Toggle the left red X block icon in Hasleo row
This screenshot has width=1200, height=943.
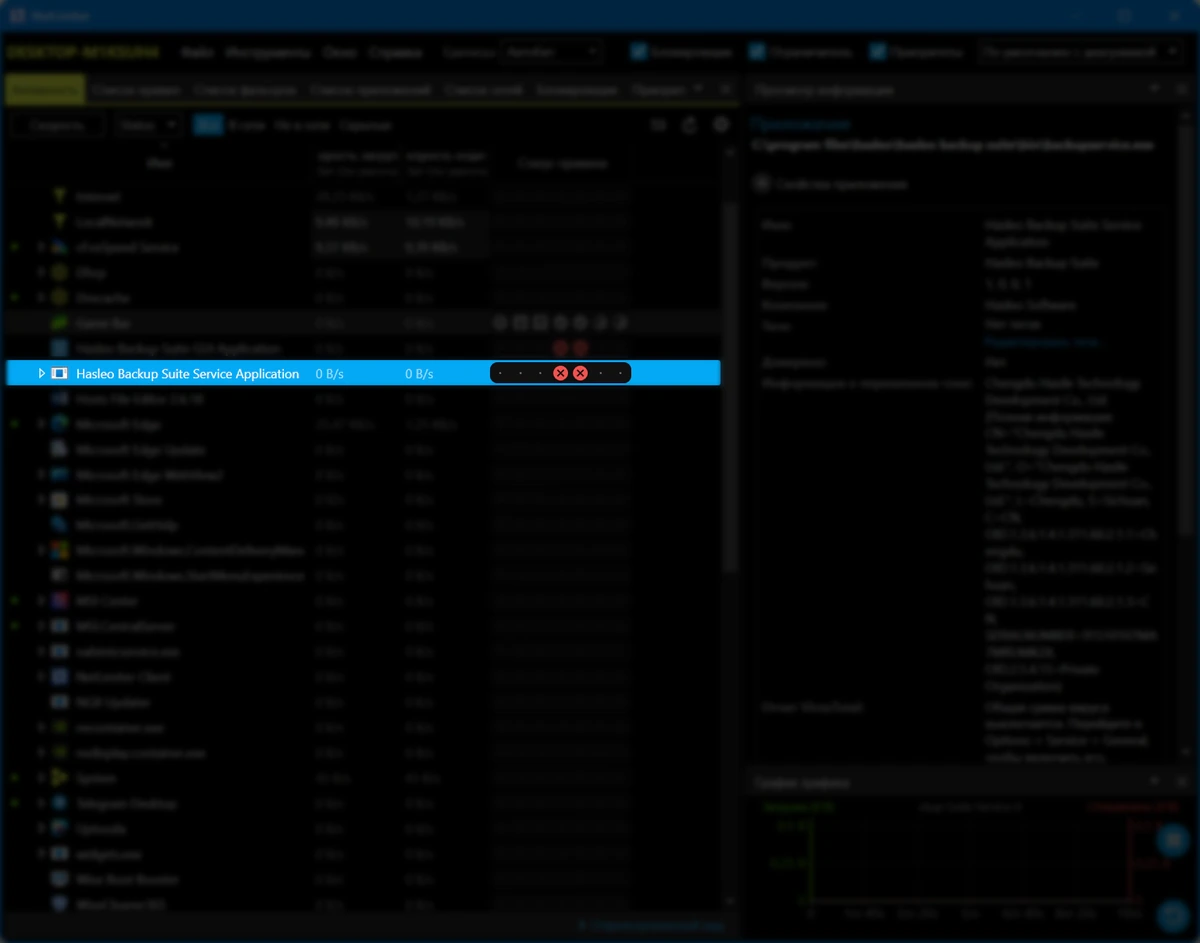tap(561, 373)
